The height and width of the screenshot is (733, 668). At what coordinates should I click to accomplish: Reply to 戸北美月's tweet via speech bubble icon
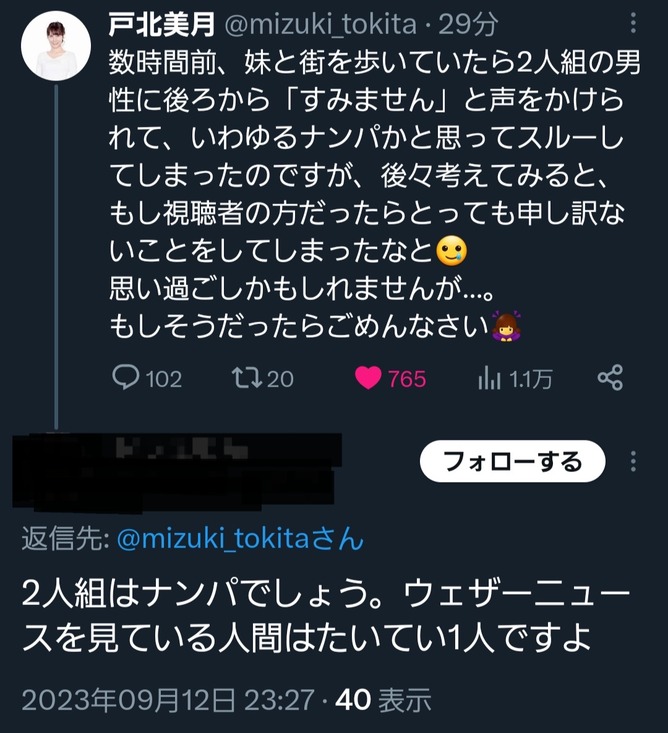point(125,378)
